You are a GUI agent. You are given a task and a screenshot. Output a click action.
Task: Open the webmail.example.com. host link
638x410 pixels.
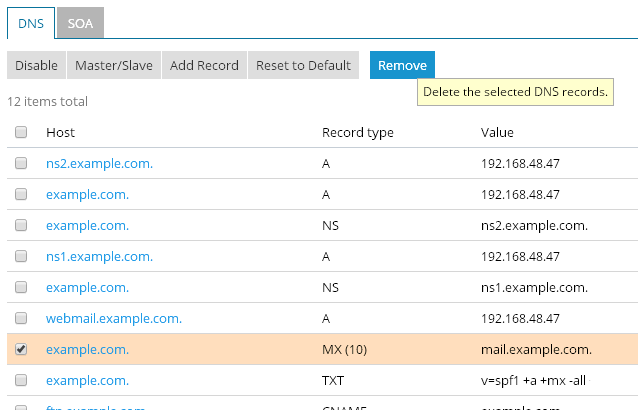tap(113, 318)
